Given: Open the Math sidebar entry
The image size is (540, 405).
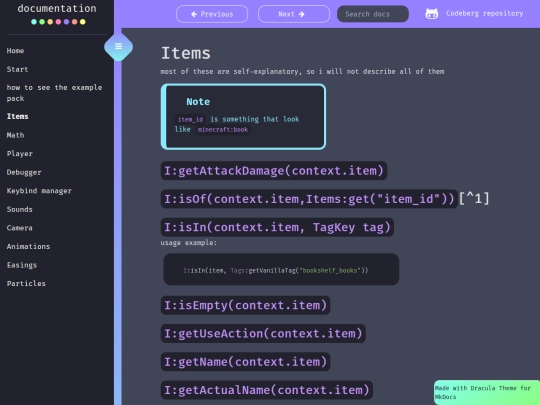Looking at the screenshot, I should pos(15,135).
